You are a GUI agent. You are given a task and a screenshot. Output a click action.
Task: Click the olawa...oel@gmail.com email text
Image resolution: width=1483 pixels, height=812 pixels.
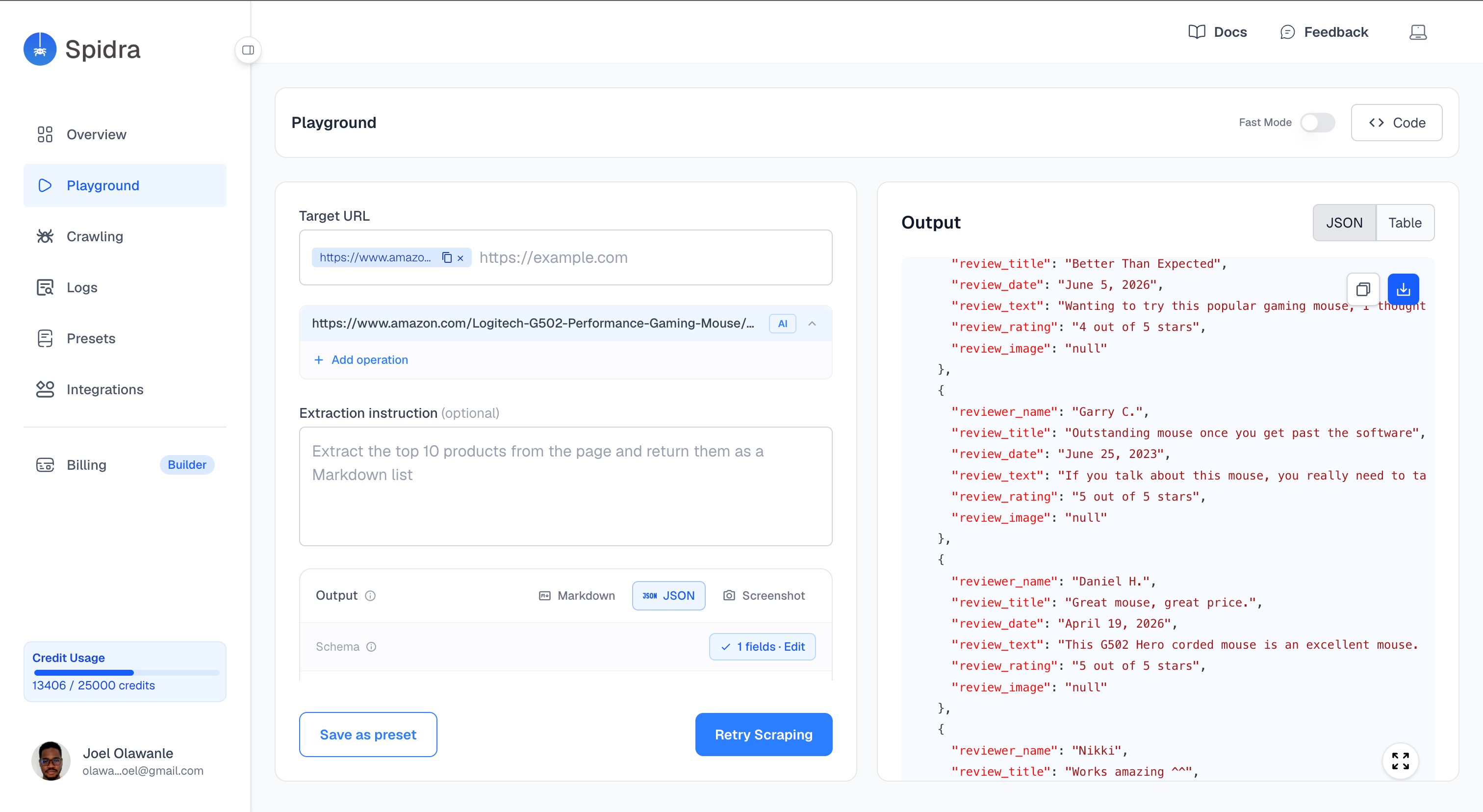pyautogui.click(x=143, y=771)
